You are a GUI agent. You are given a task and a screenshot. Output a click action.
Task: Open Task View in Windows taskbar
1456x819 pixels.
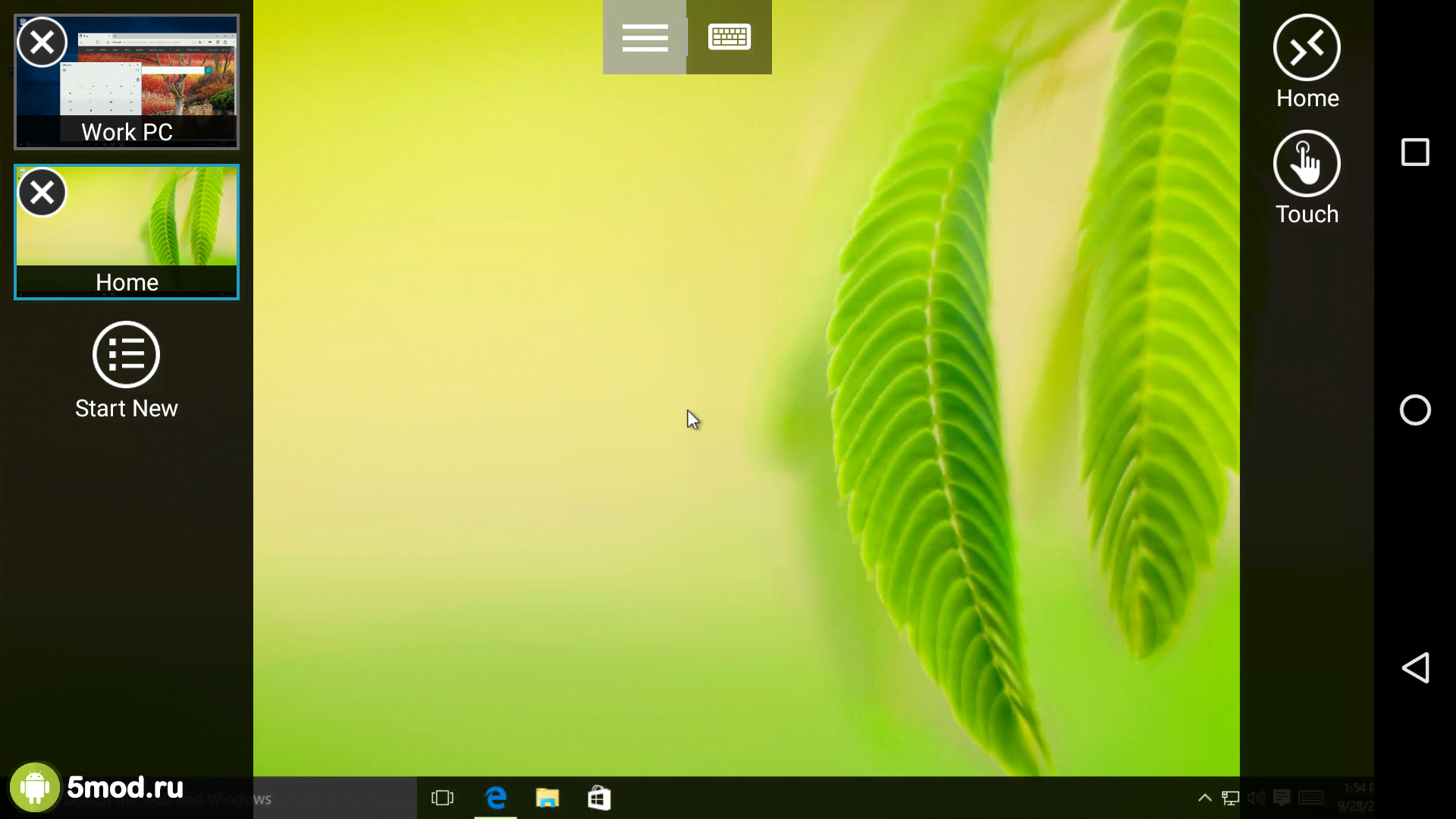442,798
